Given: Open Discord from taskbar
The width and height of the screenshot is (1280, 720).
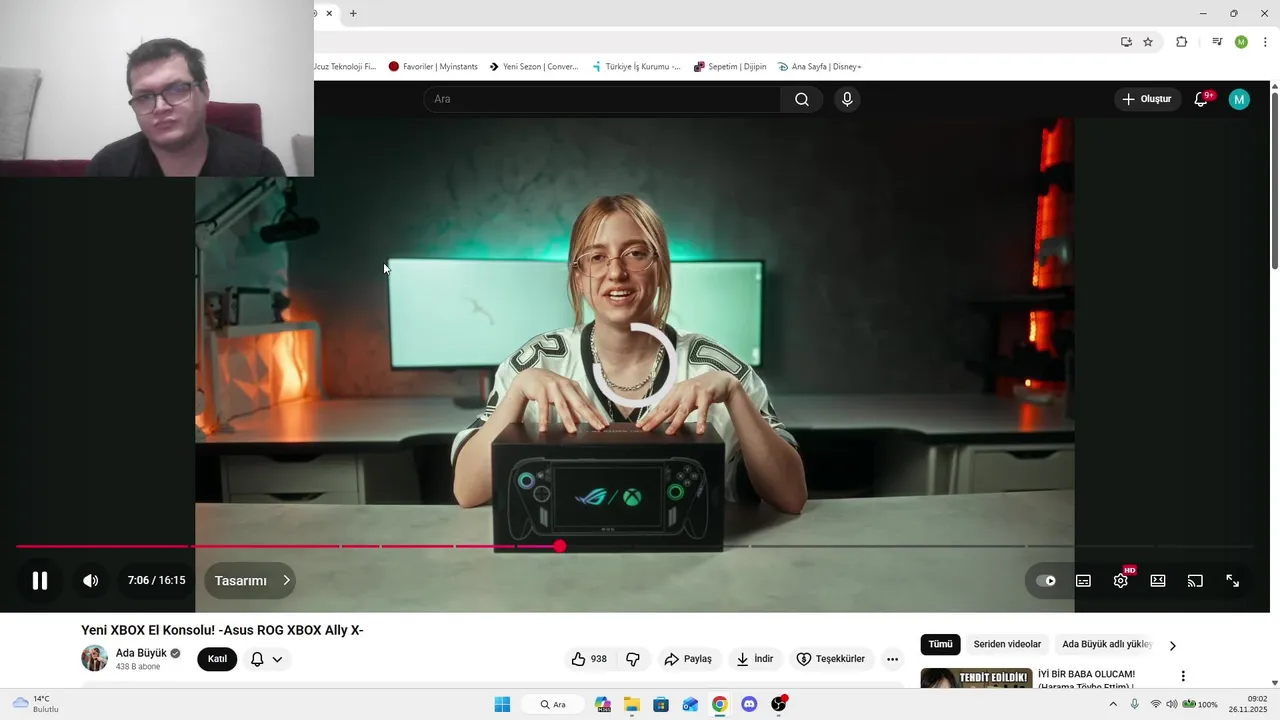Looking at the screenshot, I should (x=749, y=704).
